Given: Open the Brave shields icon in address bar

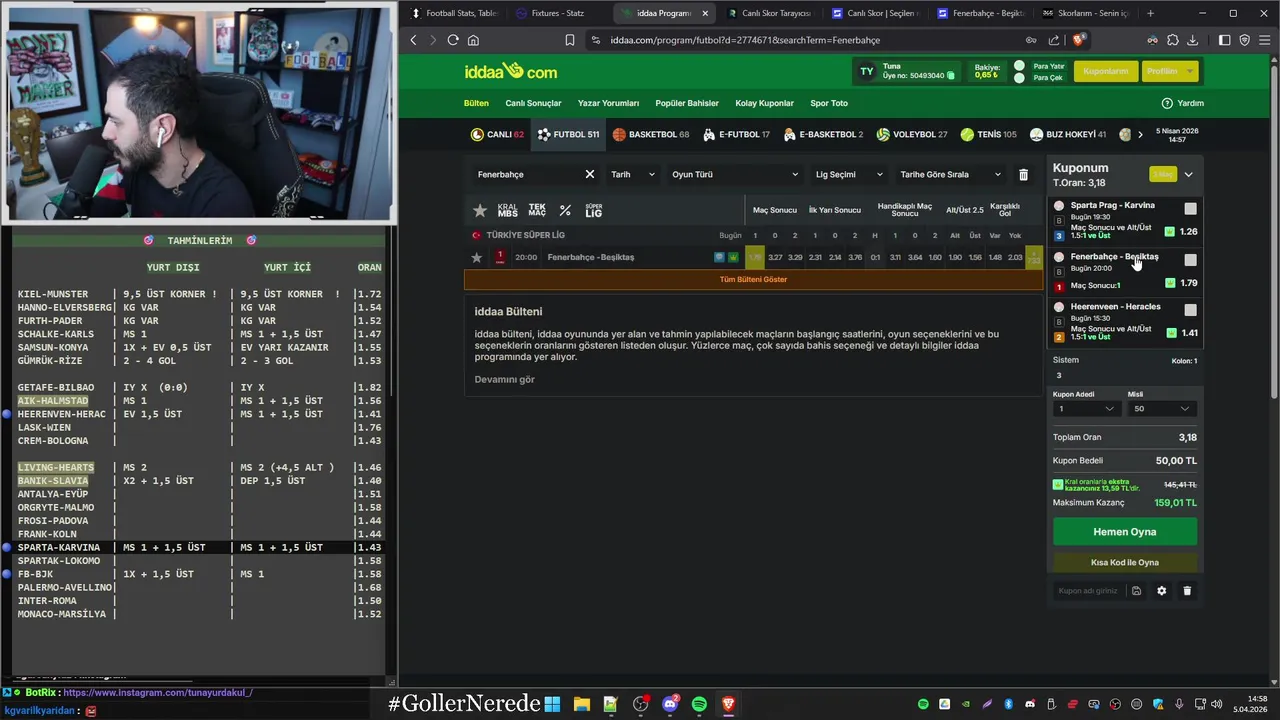Looking at the screenshot, I should tap(1078, 40).
